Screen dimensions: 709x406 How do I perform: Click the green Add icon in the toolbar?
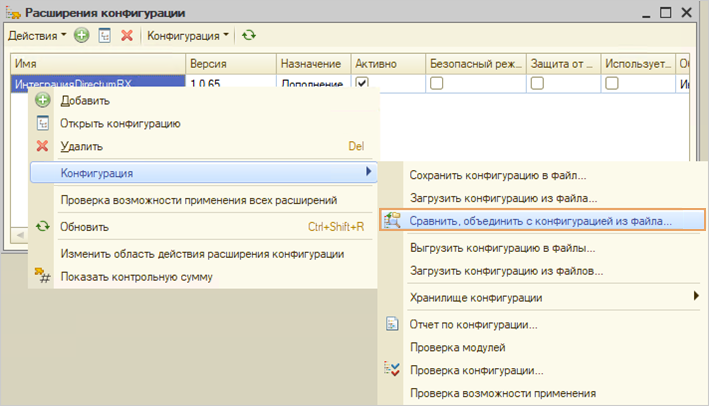point(81,35)
